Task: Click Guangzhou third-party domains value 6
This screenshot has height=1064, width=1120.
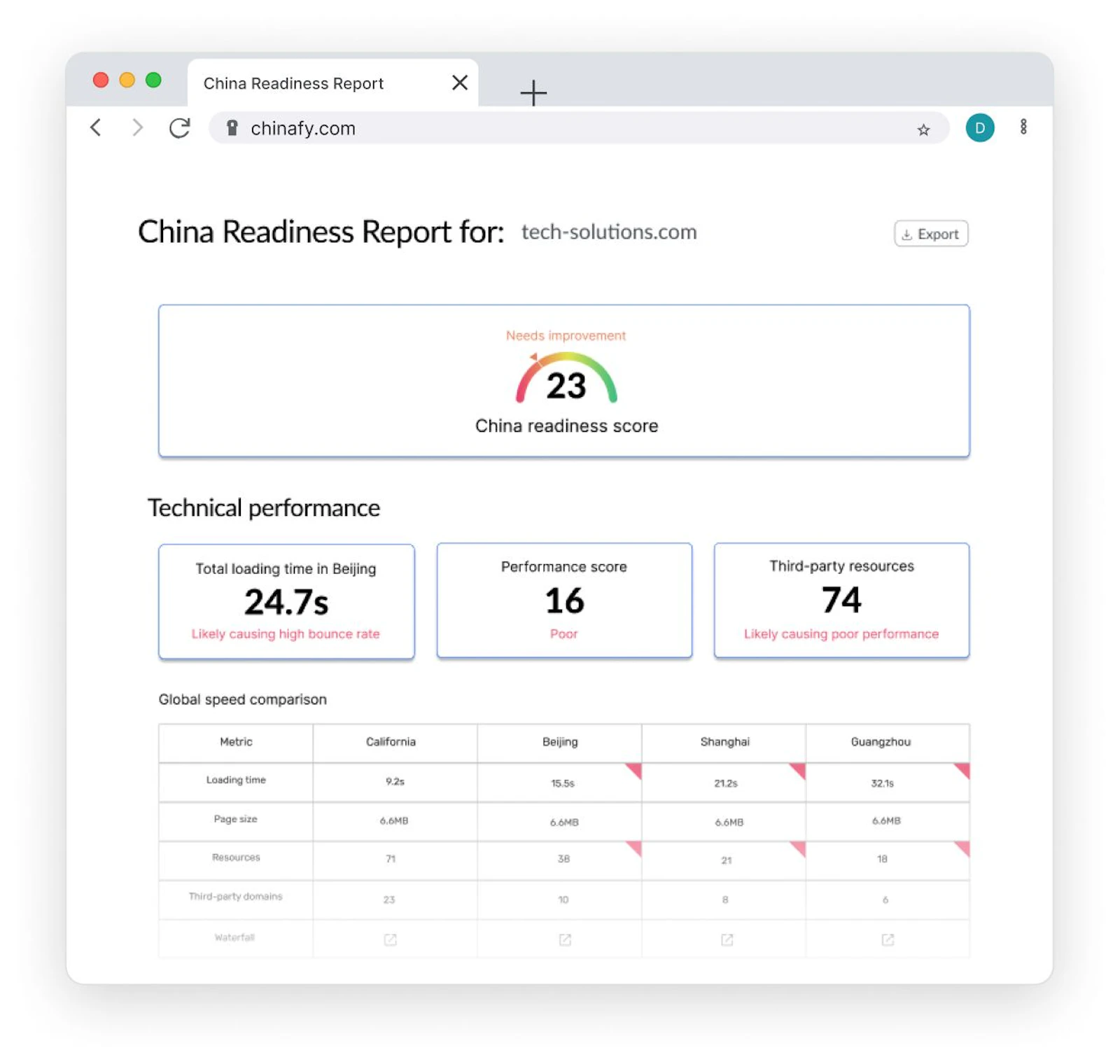Action: (885, 899)
